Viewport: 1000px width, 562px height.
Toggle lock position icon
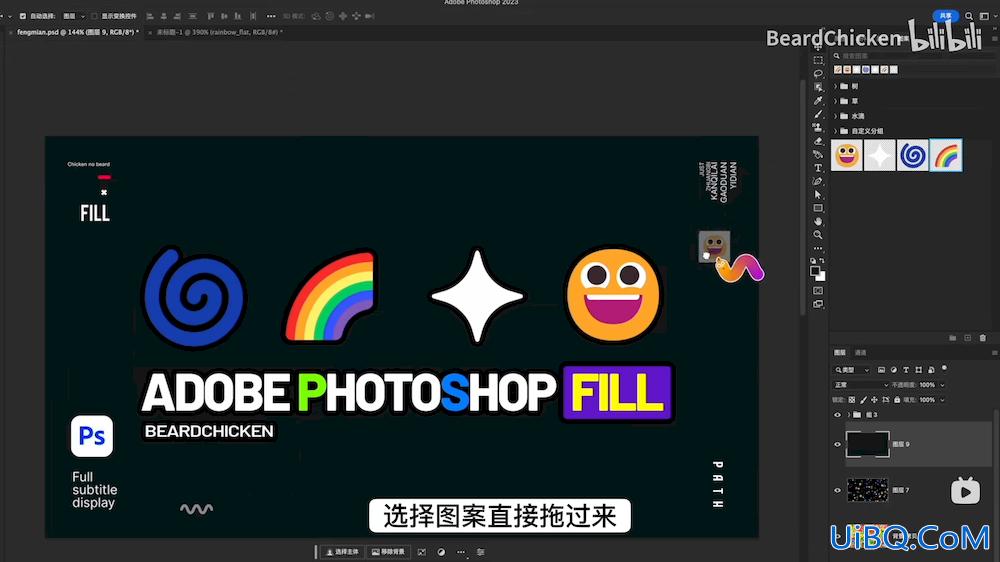pyautogui.click(x=874, y=400)
